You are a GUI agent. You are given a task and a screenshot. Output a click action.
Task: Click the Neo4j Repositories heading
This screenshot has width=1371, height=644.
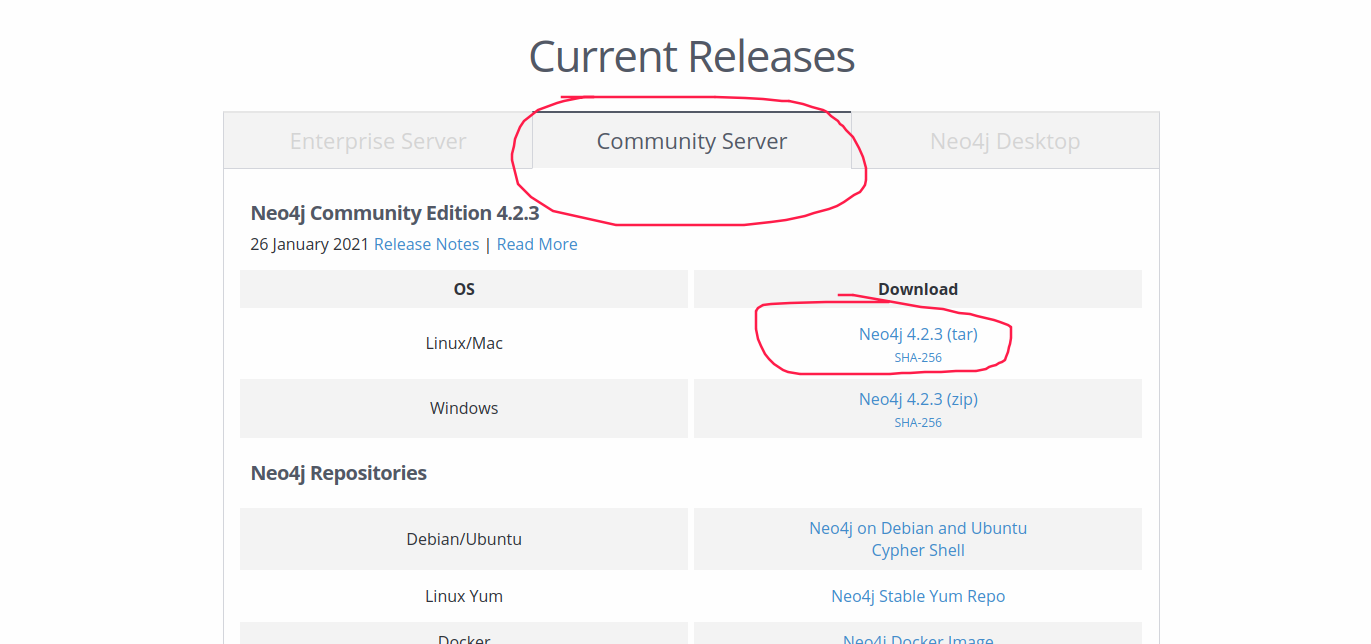pos(338,472)
